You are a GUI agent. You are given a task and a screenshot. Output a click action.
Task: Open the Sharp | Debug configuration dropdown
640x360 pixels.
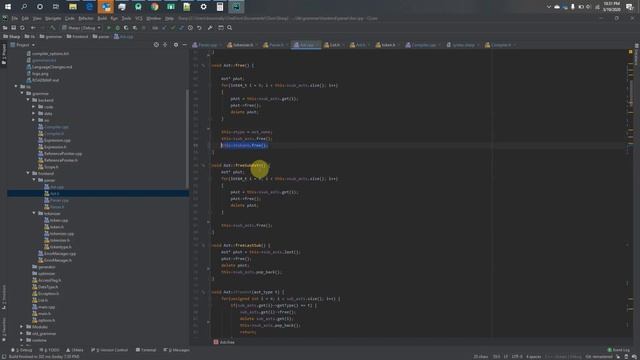(81, 28)
